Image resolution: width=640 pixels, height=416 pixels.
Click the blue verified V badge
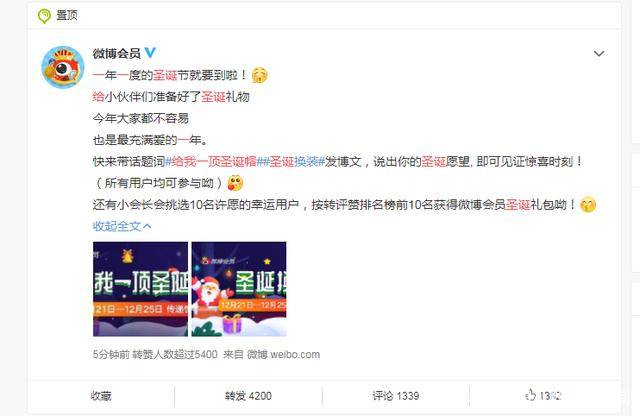click(x=150, y=53)
